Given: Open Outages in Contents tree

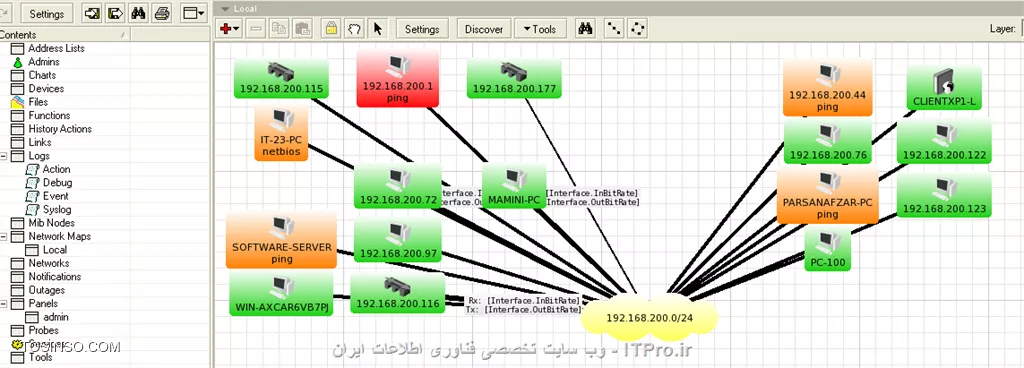Looking at the screenshot, I should (46, 290).
